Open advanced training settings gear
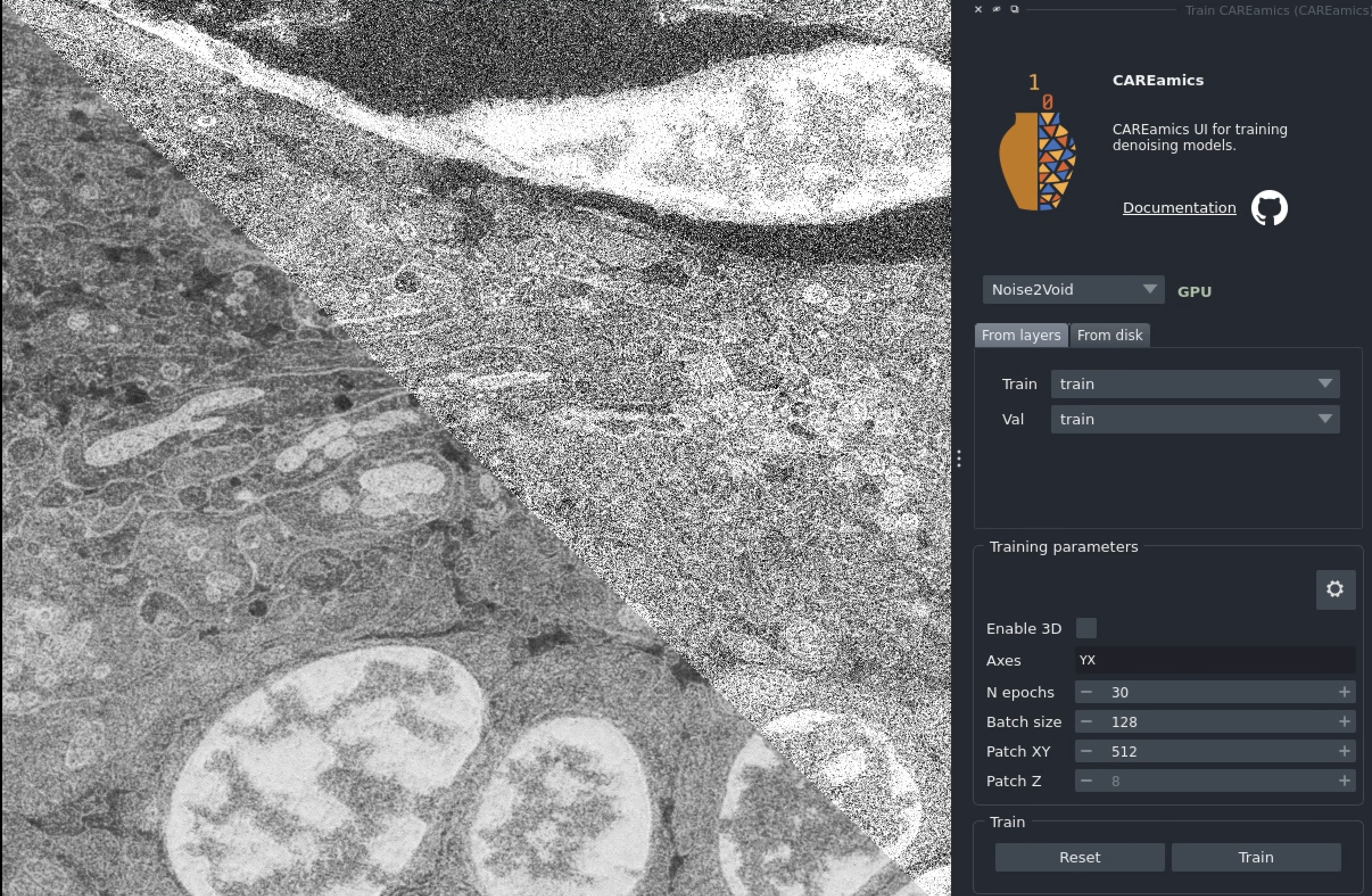This screenshot has height=896, width=1372. [1334, 589]
